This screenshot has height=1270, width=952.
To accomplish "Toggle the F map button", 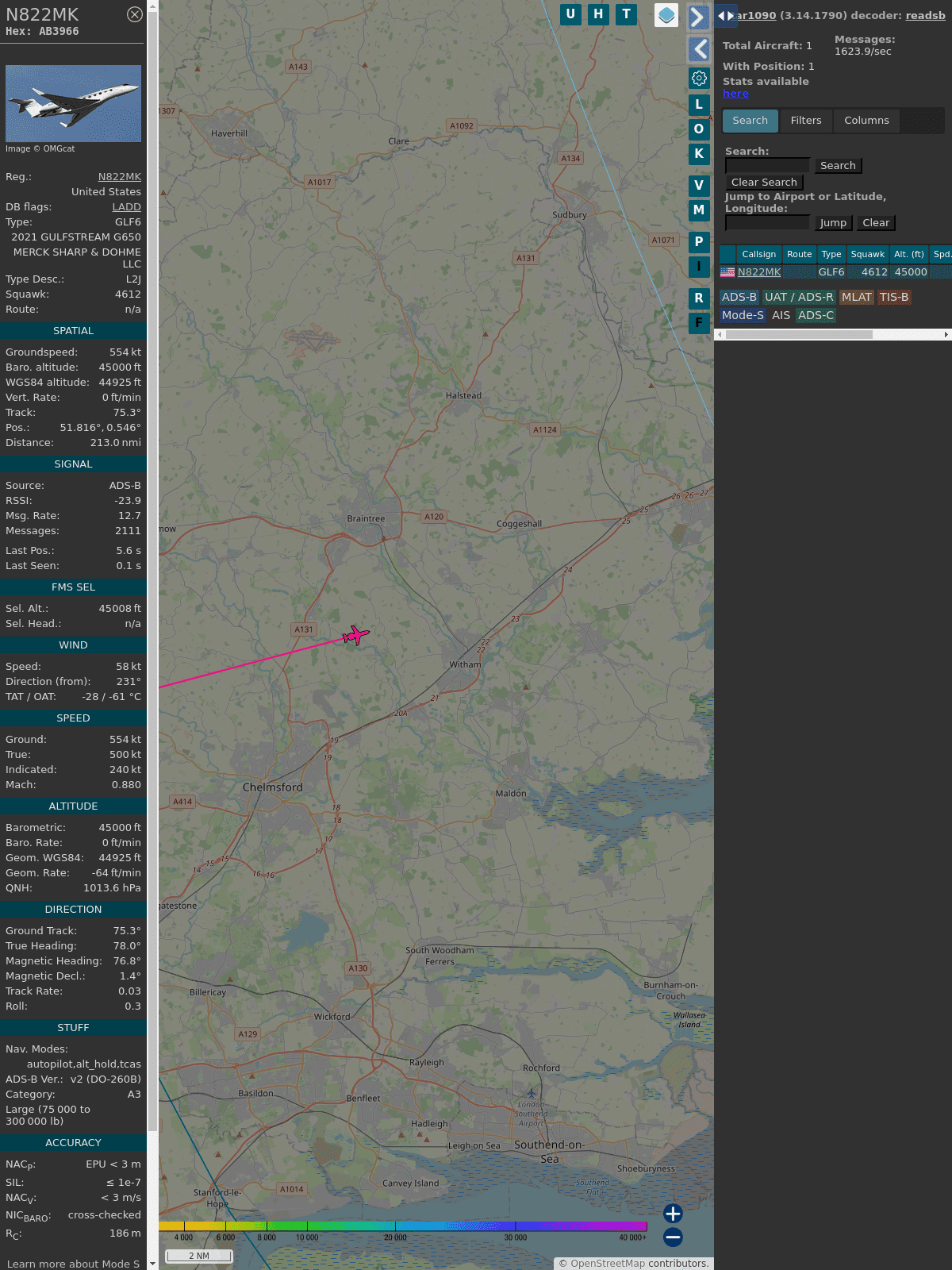I will (x=699, y=322).
